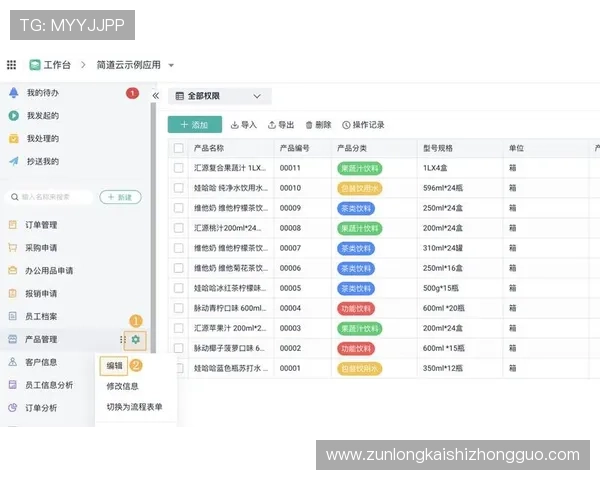Screen dimensions: 600x480
Task: Click product code 00003
Action: click(x=290, y=328)
